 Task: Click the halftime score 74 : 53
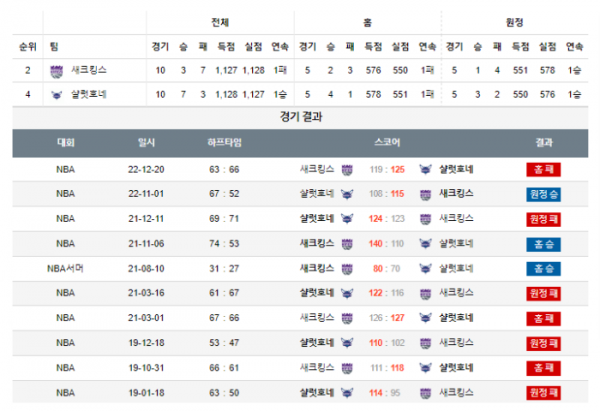(x=224, y=244)
